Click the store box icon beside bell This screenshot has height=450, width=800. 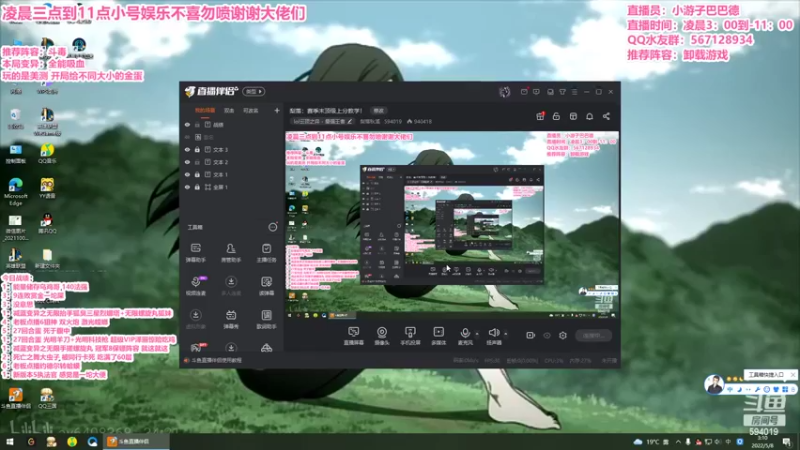click(573, 116)
